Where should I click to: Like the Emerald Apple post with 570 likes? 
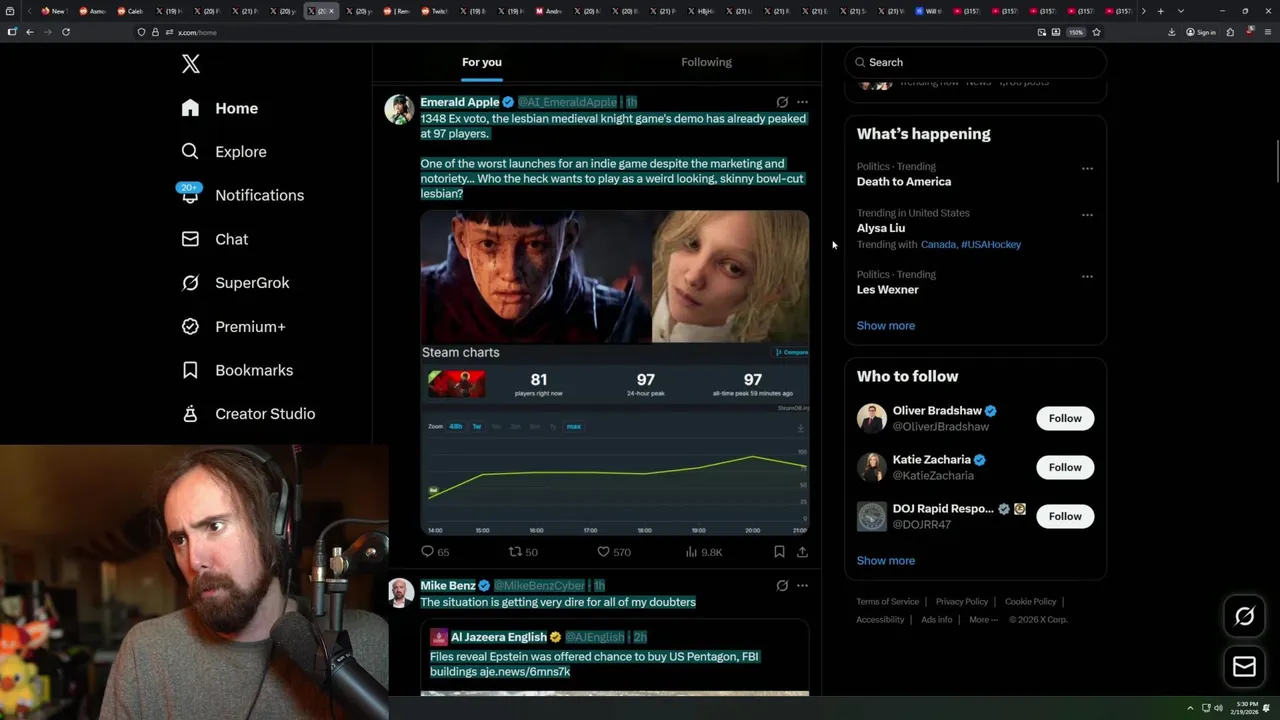(x=613, y=552)
